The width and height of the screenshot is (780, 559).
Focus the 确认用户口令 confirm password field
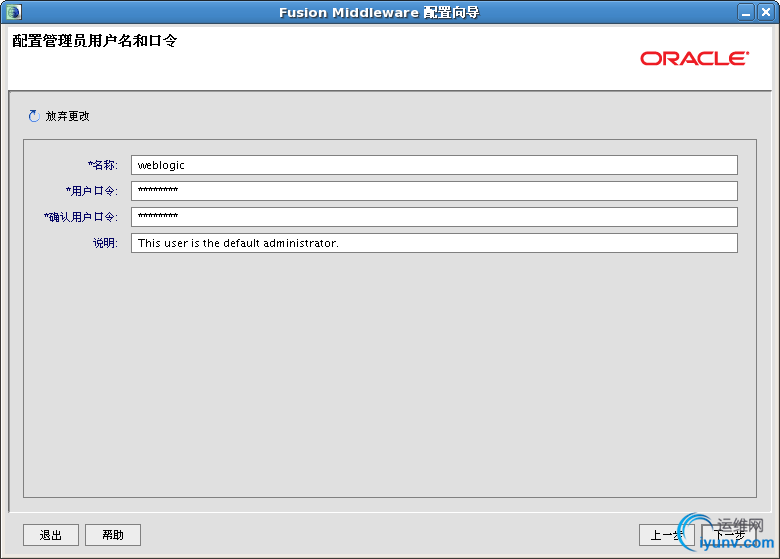434,217
